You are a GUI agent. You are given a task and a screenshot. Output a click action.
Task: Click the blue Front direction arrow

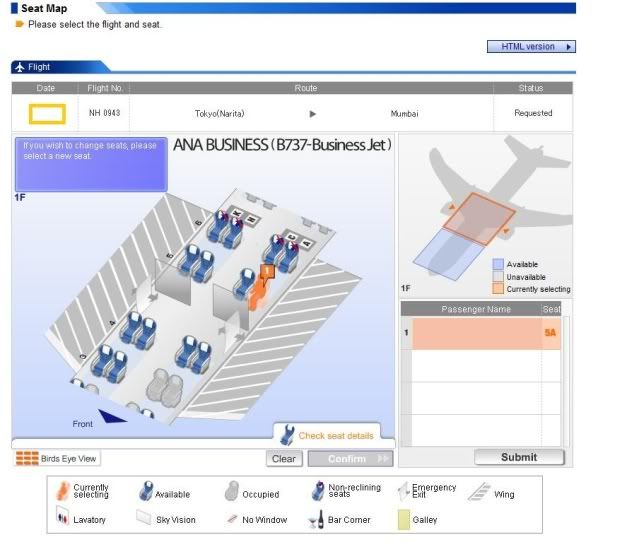112,417
